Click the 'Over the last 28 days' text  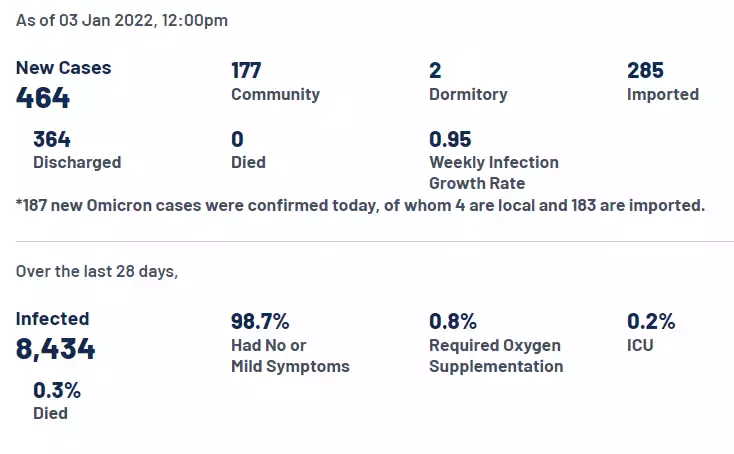[x=97, y=271]
